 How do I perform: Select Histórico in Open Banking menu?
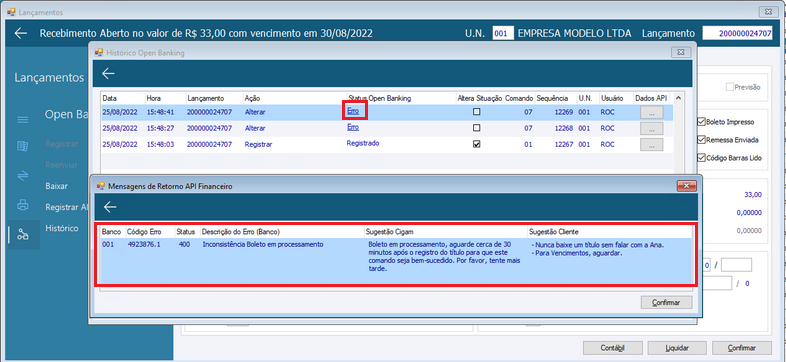coord(62,228)
